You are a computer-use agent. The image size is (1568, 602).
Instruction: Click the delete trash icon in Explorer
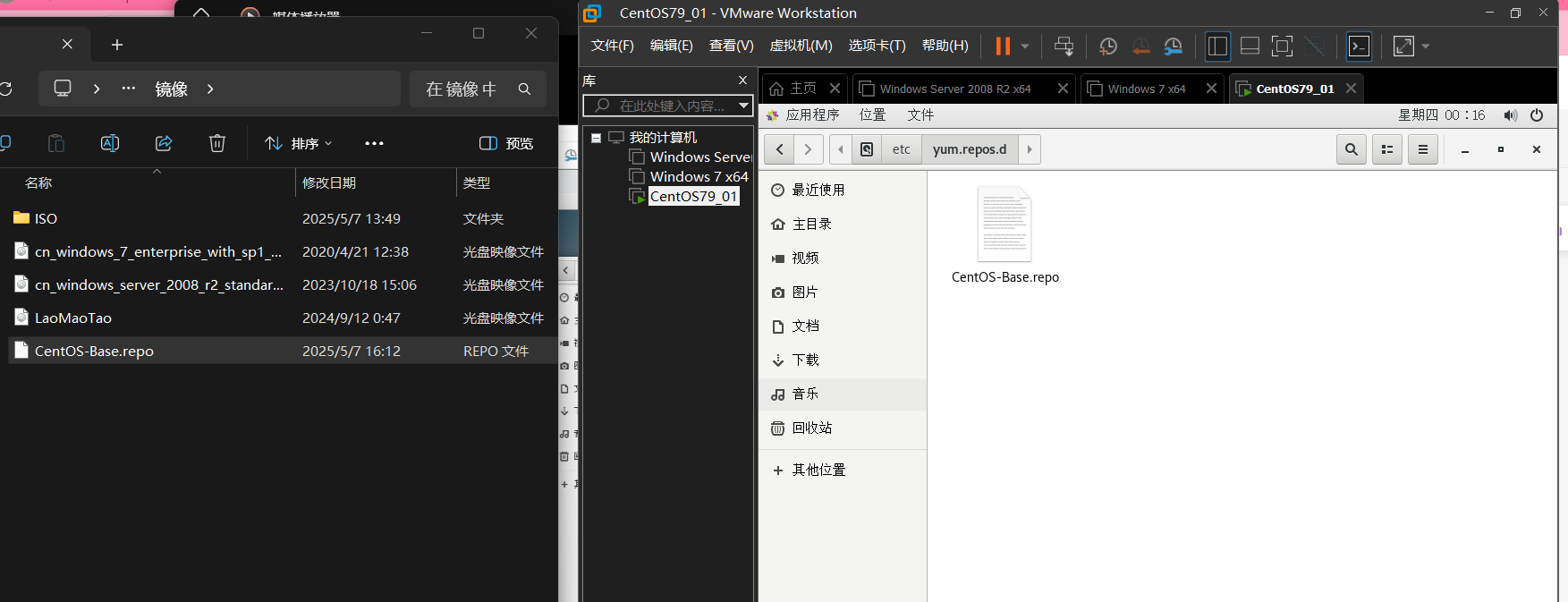(x=217, y=143)
